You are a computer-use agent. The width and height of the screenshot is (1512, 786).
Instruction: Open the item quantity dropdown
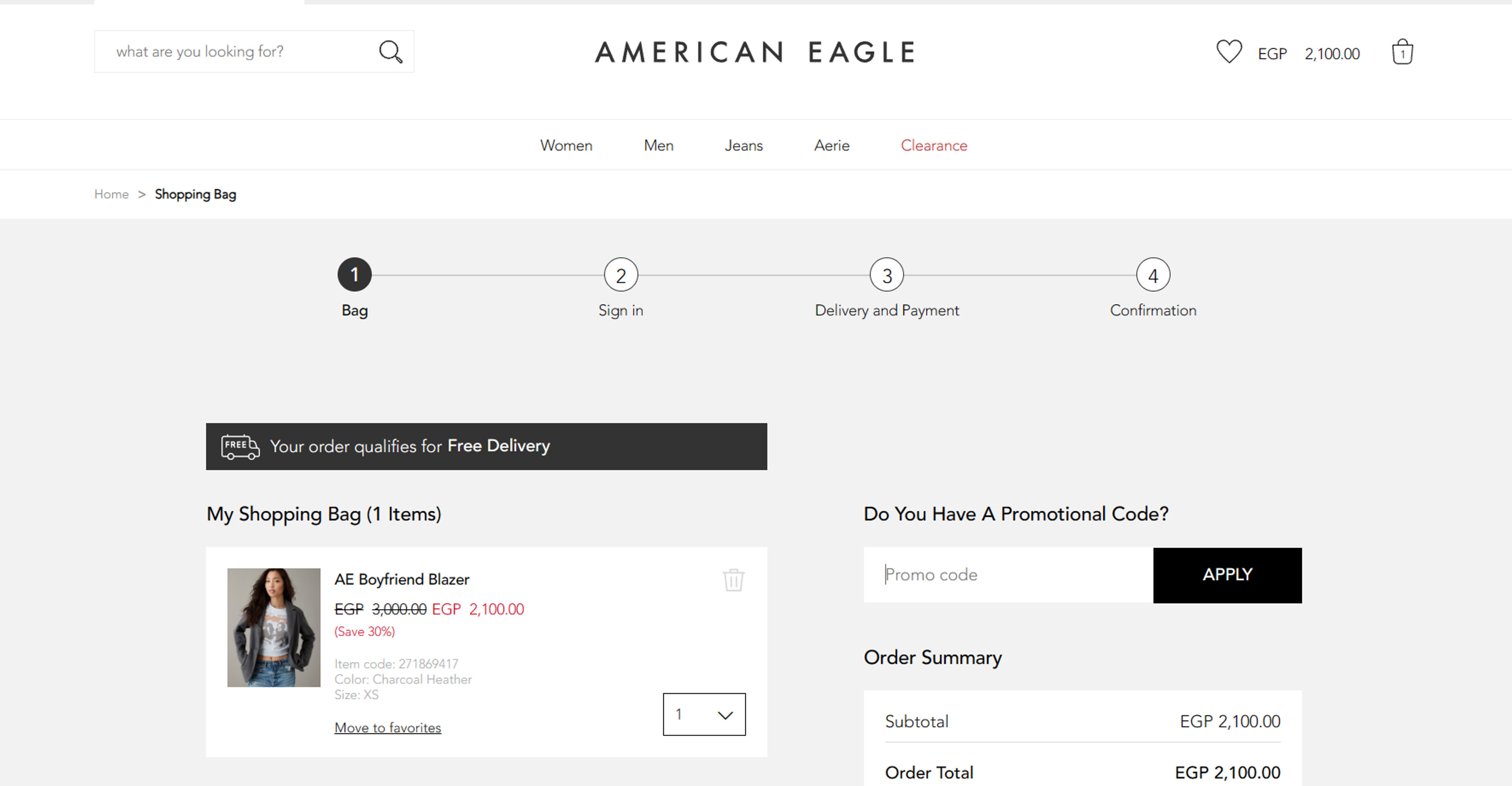pos(704,714)
